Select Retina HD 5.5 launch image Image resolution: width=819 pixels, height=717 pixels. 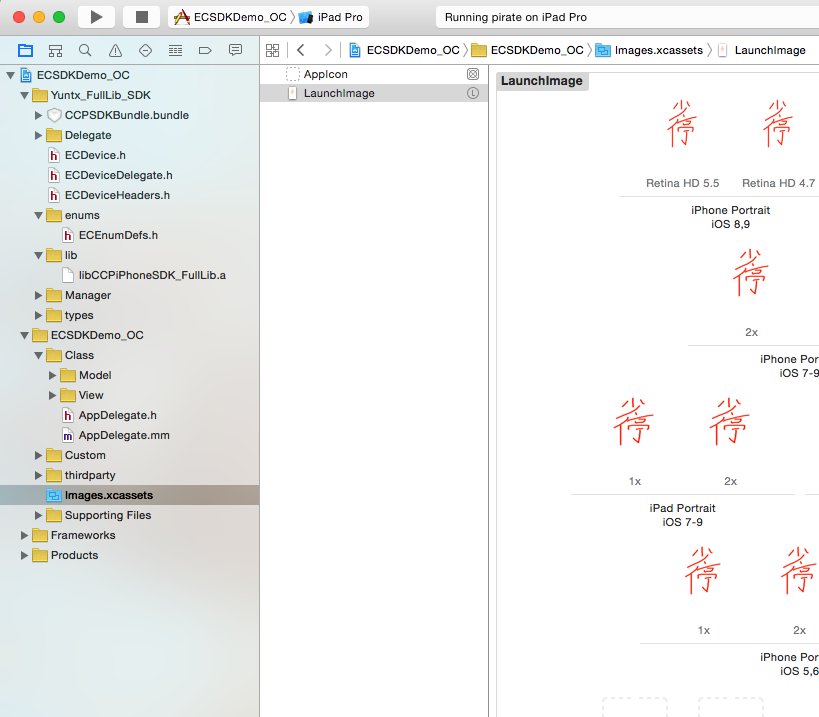pyautogui.click(x=682, y=124)
